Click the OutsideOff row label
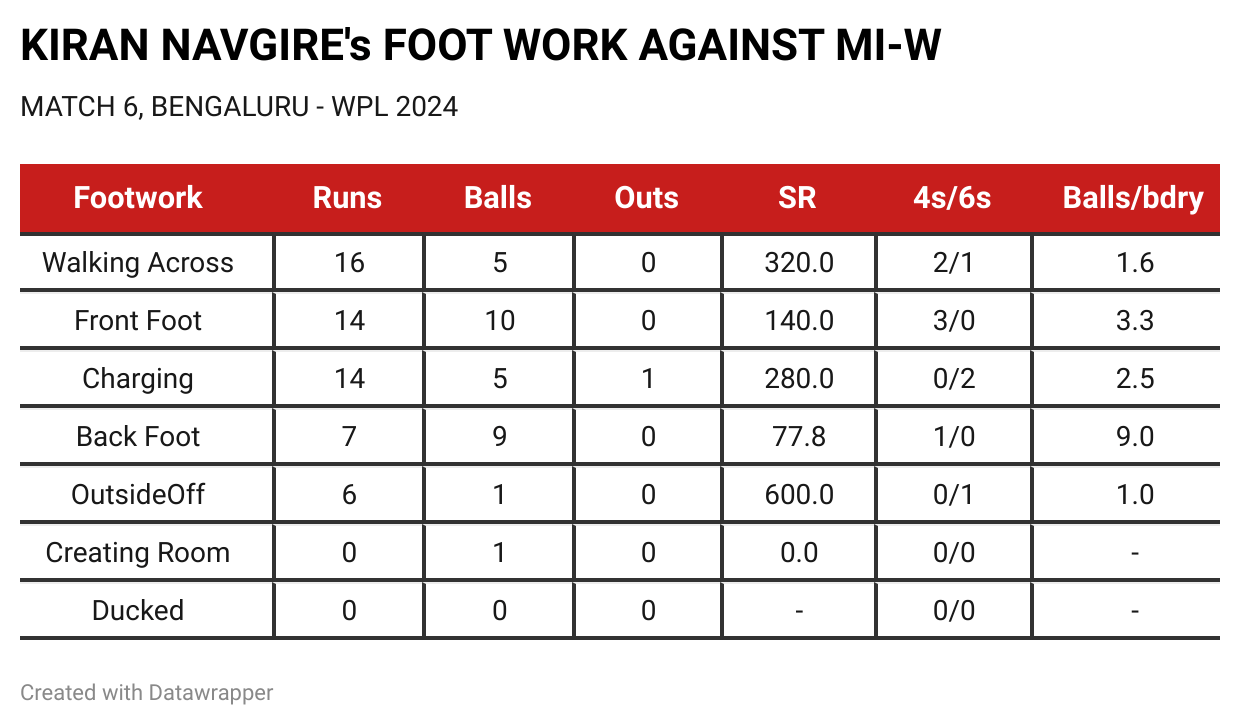The width and height of the screenshot is (1240, 726). click(138, 495)
